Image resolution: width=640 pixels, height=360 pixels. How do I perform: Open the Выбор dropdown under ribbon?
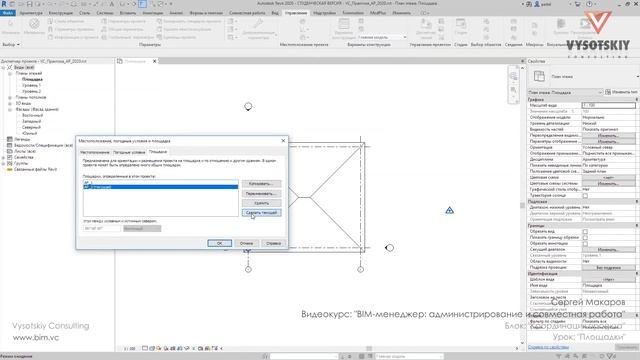(11, 44)
